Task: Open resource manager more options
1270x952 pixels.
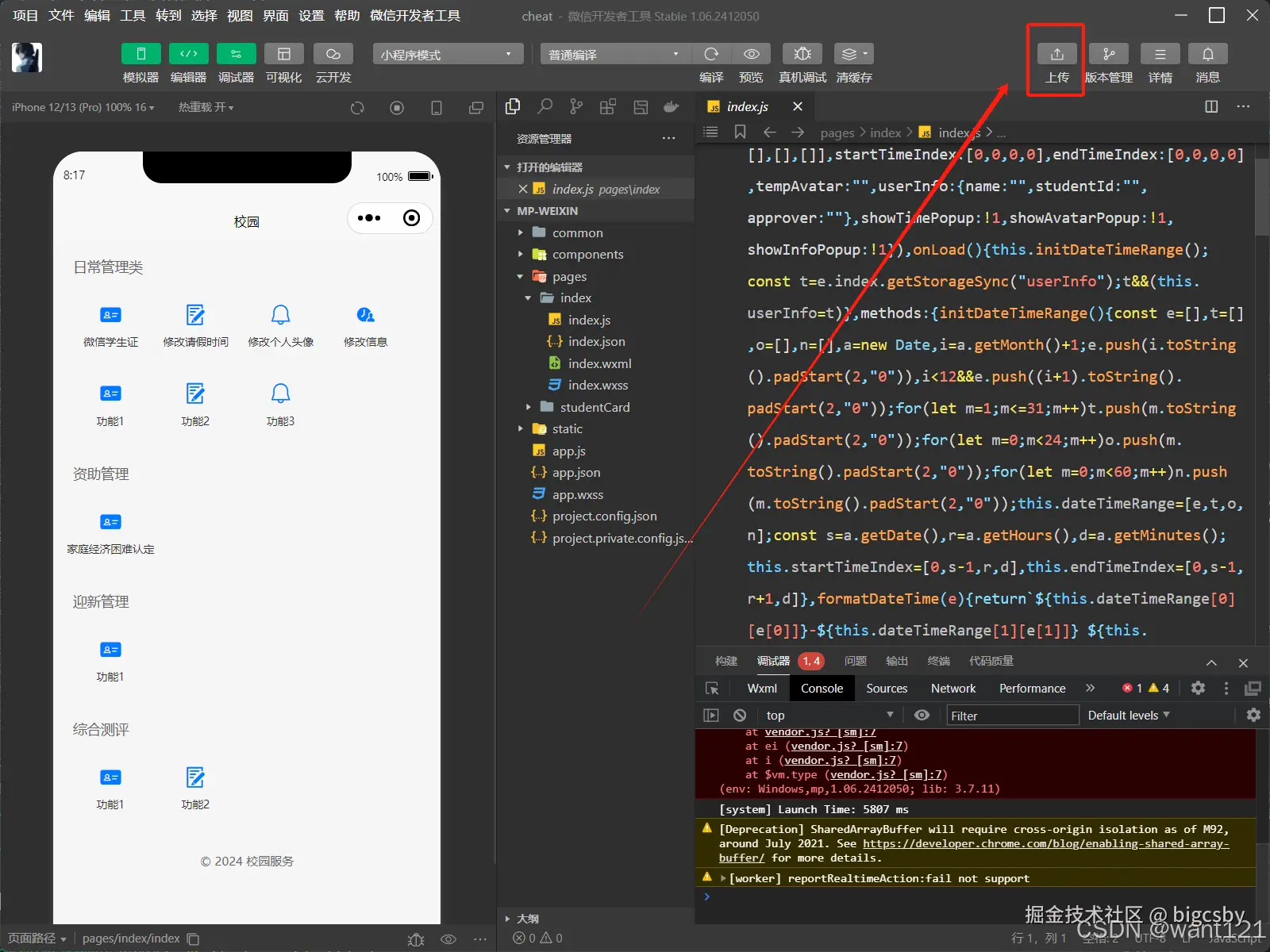Action: pyautogui.click(x=669, y=139)
